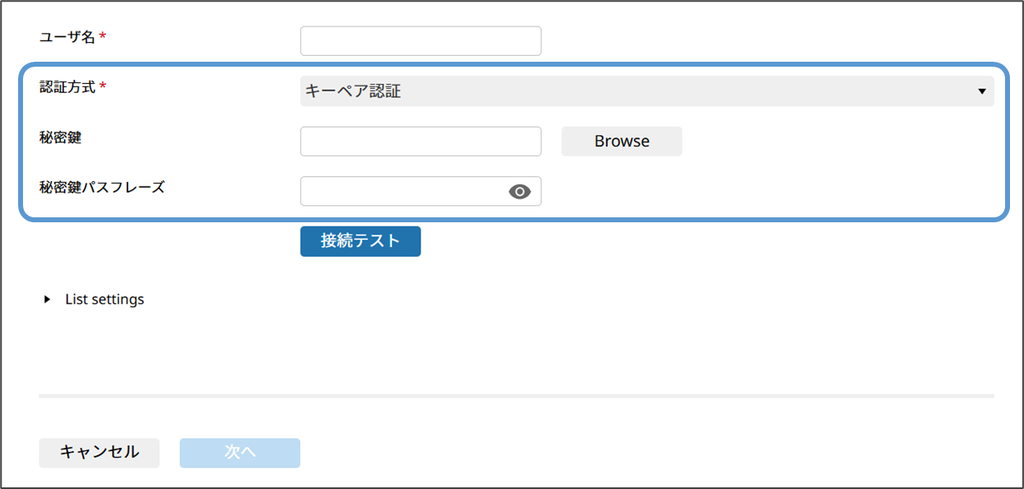Screen dimensions: 1024x489
Task: Click the arrow at the right of 認証方式 dropdown
Action: (982, 92)
